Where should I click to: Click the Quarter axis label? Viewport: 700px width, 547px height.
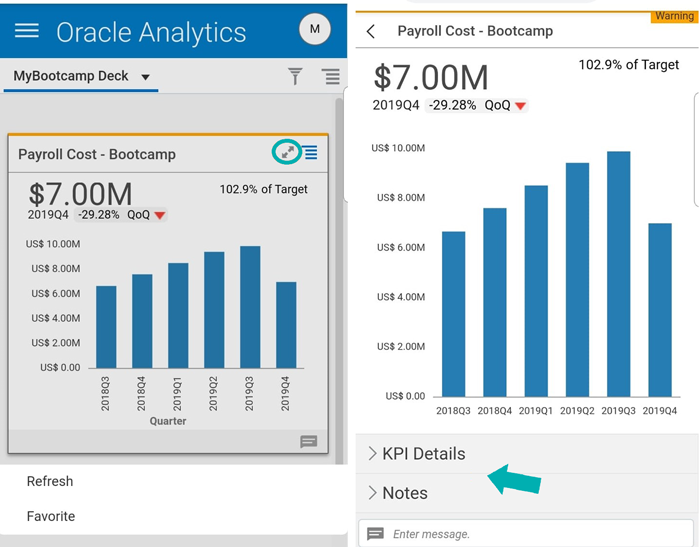[x=168, y=421]
